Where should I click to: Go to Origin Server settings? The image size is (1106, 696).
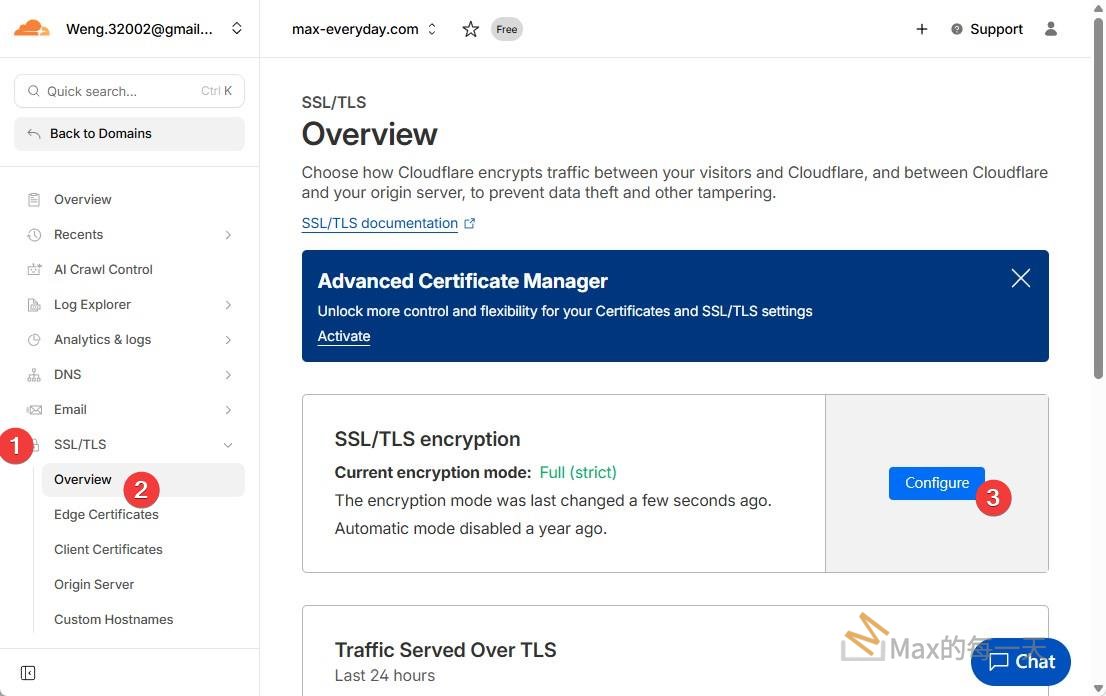pyautogui.click(x=94, y=584)
